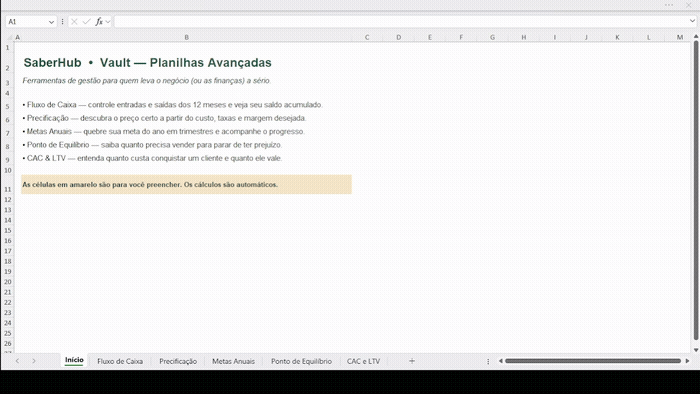
Task: Click the options dots beside the Name Box
Action: click(x=62, y=21)
